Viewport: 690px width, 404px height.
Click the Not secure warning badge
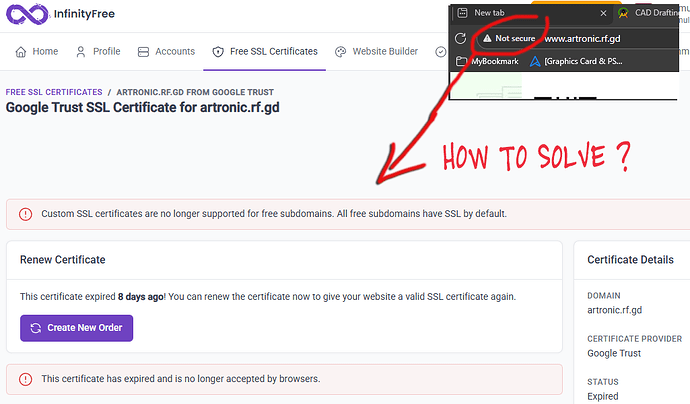(507, 38)
